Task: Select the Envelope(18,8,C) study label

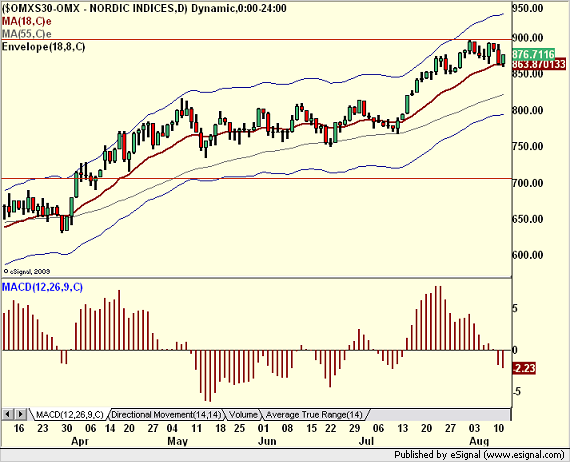Action: 43,47
